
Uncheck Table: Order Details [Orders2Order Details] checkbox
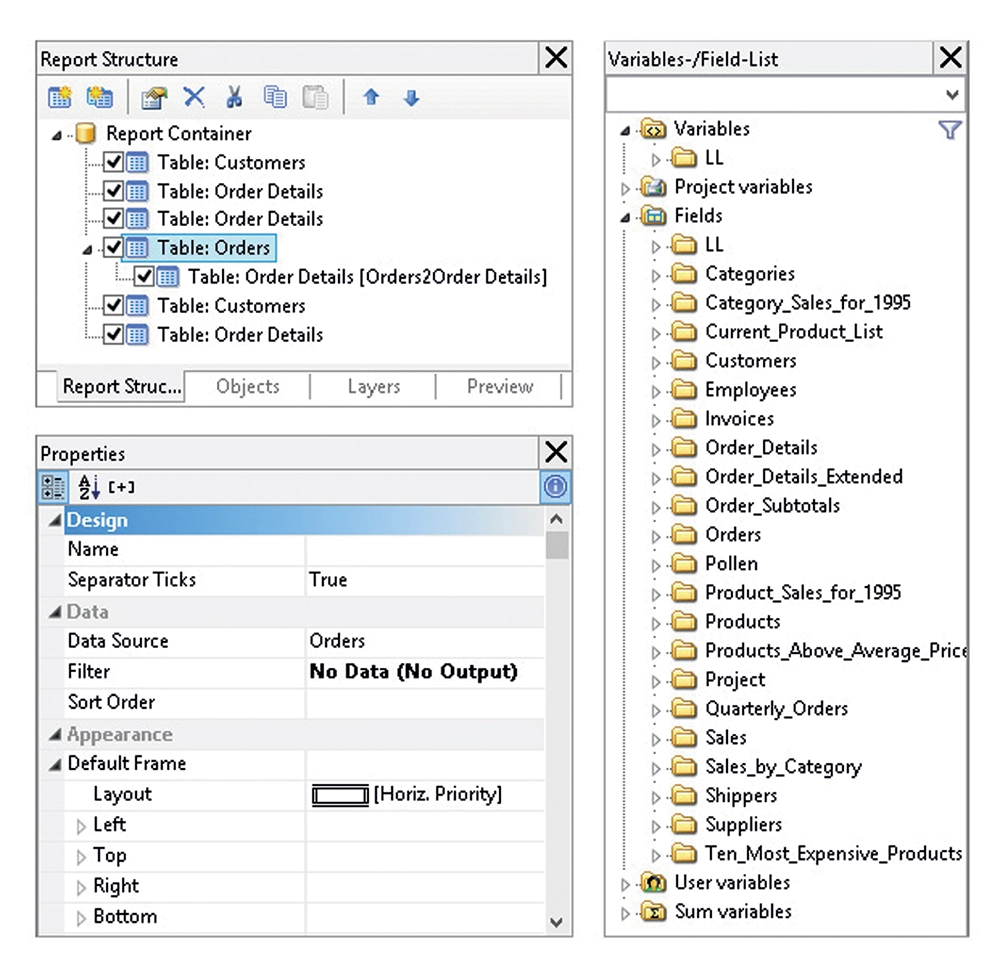pos(144,277)
